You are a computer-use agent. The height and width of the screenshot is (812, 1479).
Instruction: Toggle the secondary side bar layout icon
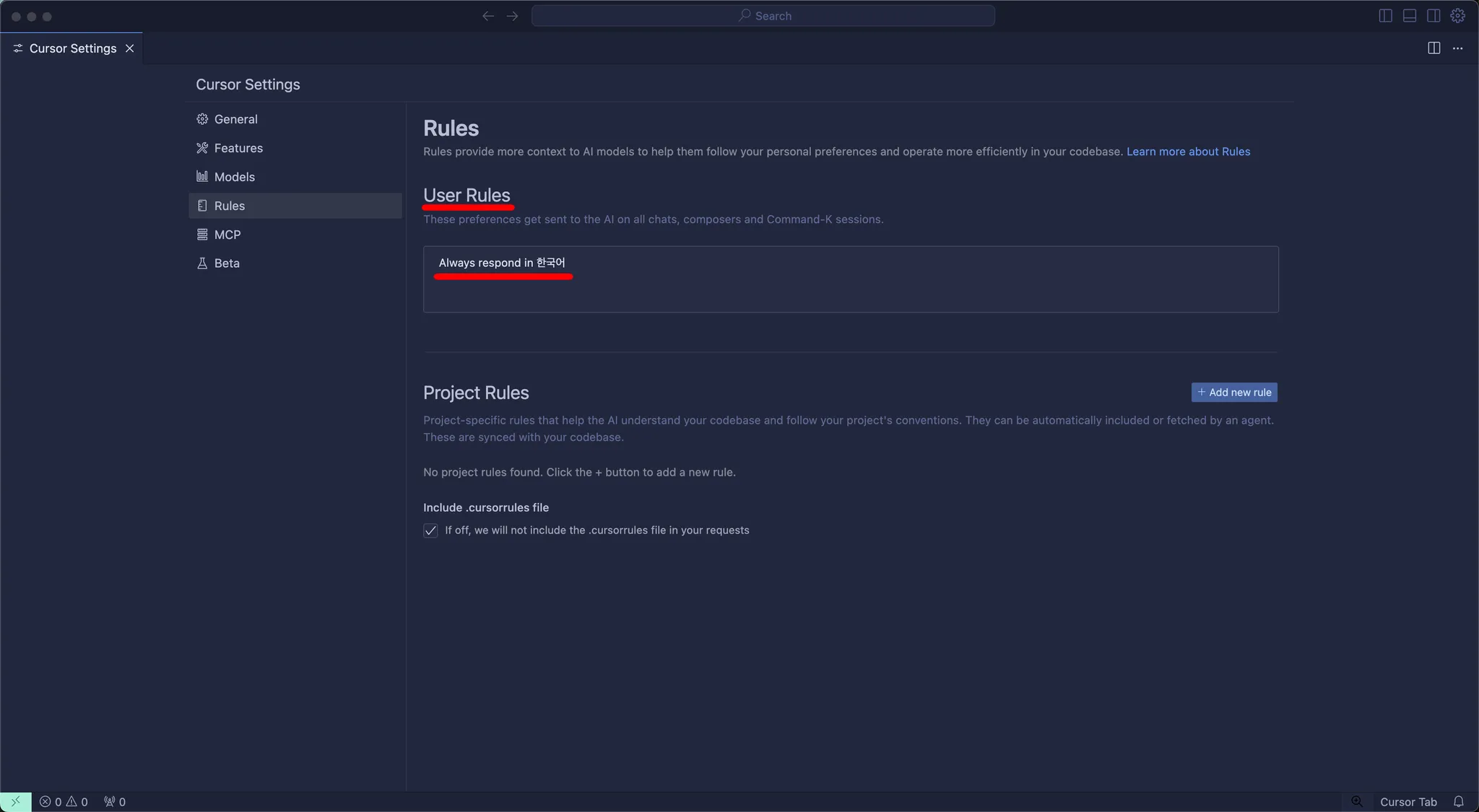click(1434, 16)
